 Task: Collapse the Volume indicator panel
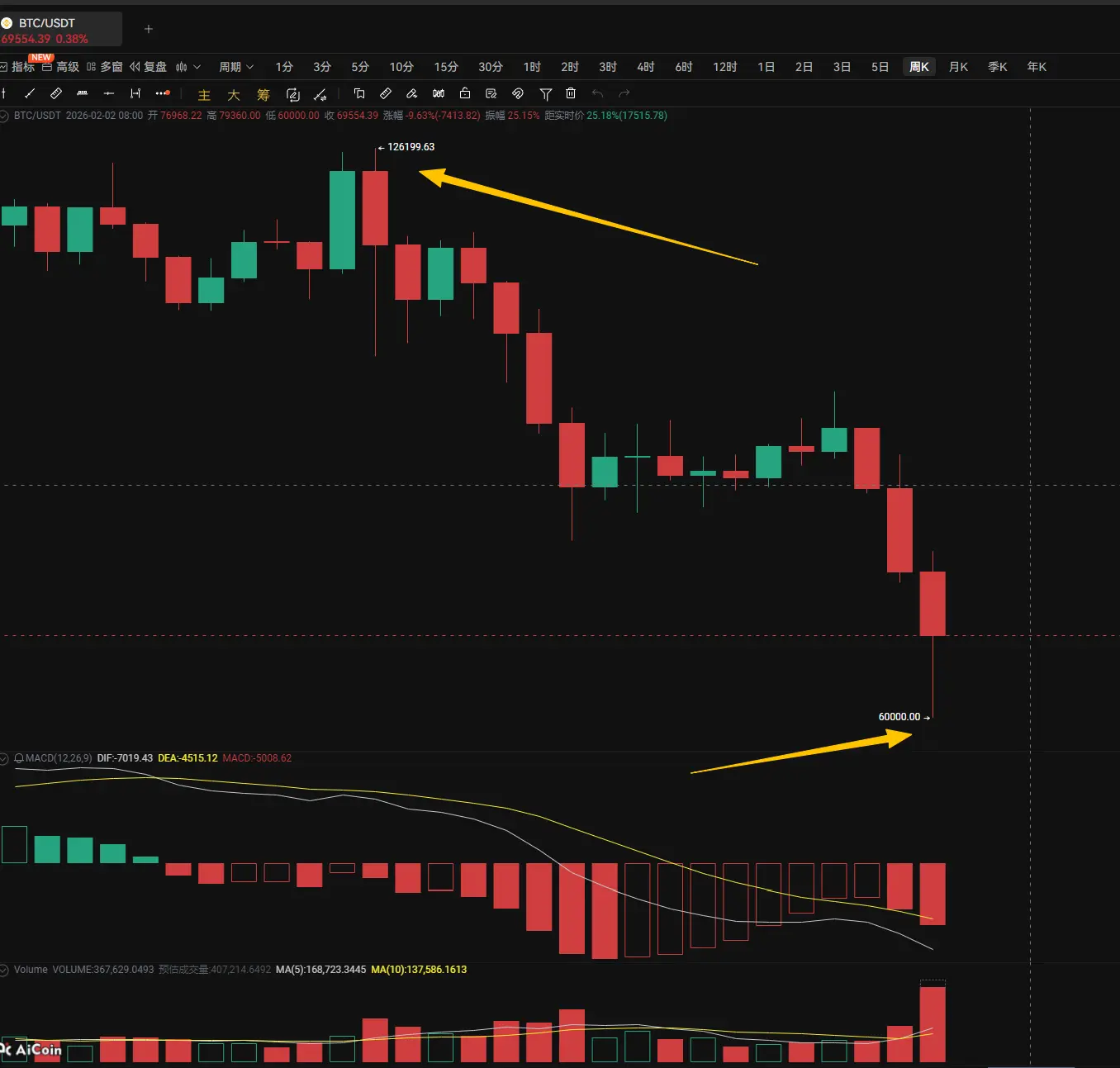4,970
